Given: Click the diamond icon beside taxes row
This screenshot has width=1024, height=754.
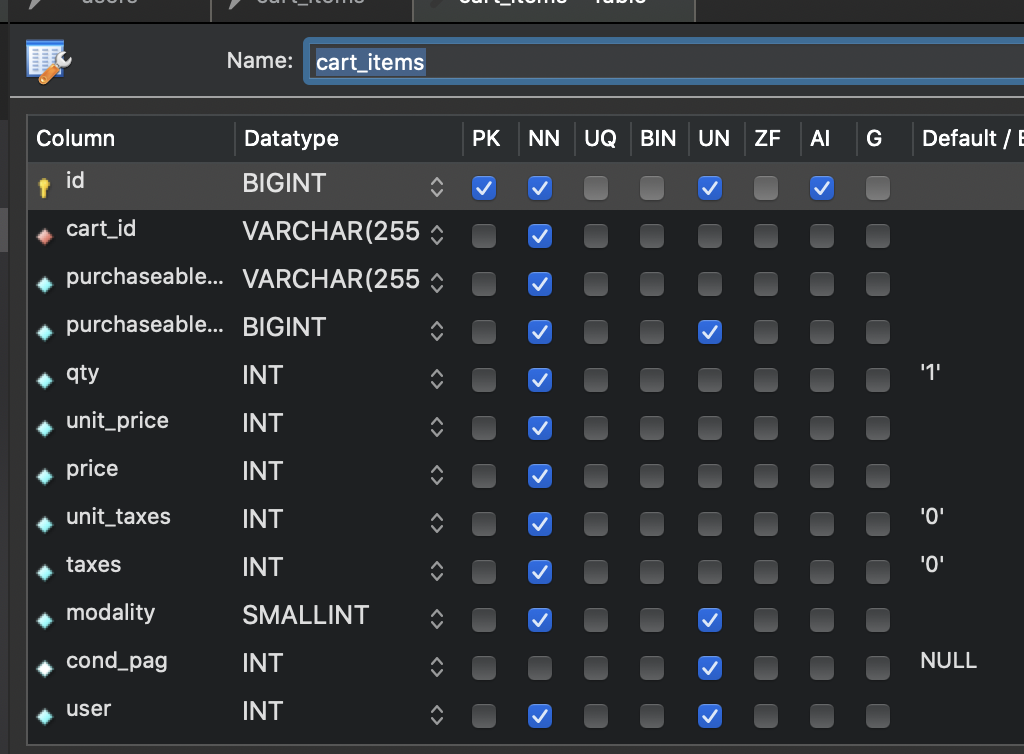Looking at the screenshot, I should coord(44,572).
